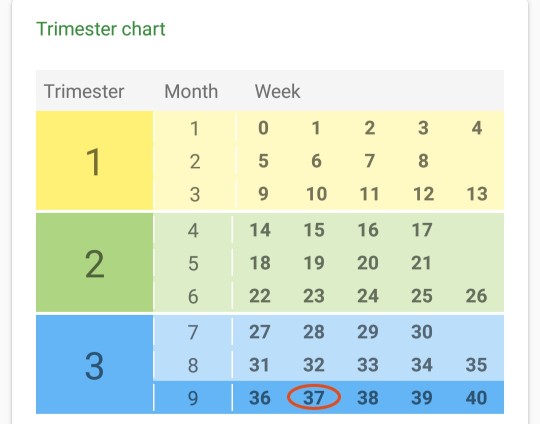Select the blue Trimester 3 block
Image resolution: width=540 pixels, height=424 pixels.
click(x=94, y=364)
